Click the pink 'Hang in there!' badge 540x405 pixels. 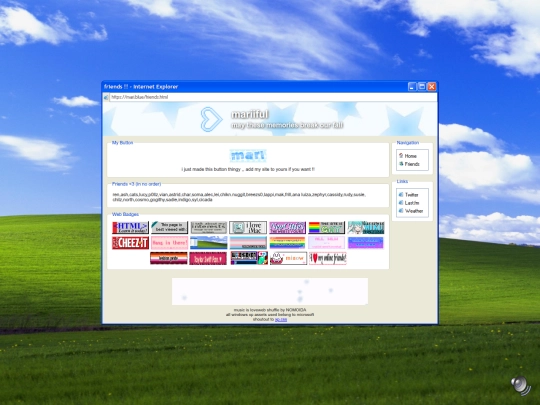(169, 243)
